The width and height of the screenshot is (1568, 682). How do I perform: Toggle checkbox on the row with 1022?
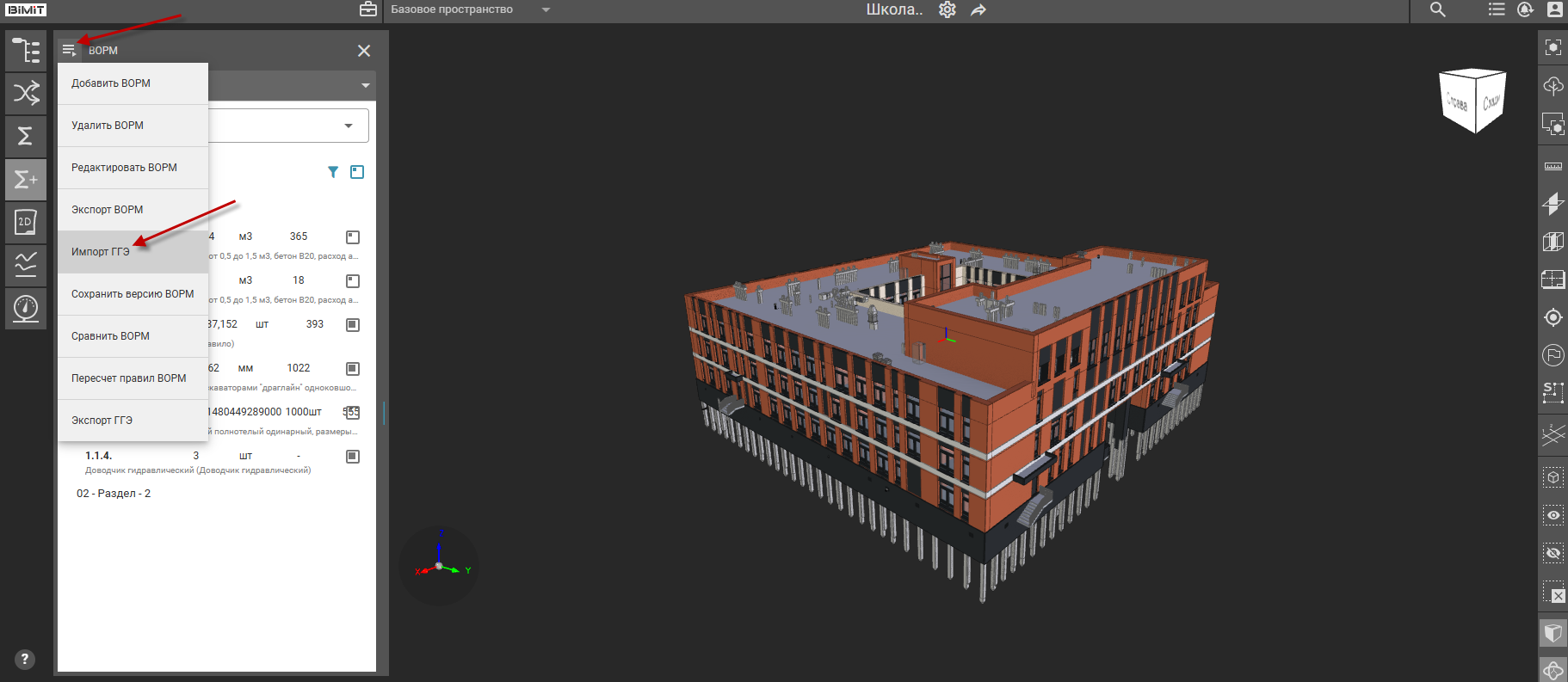[353, 368]
